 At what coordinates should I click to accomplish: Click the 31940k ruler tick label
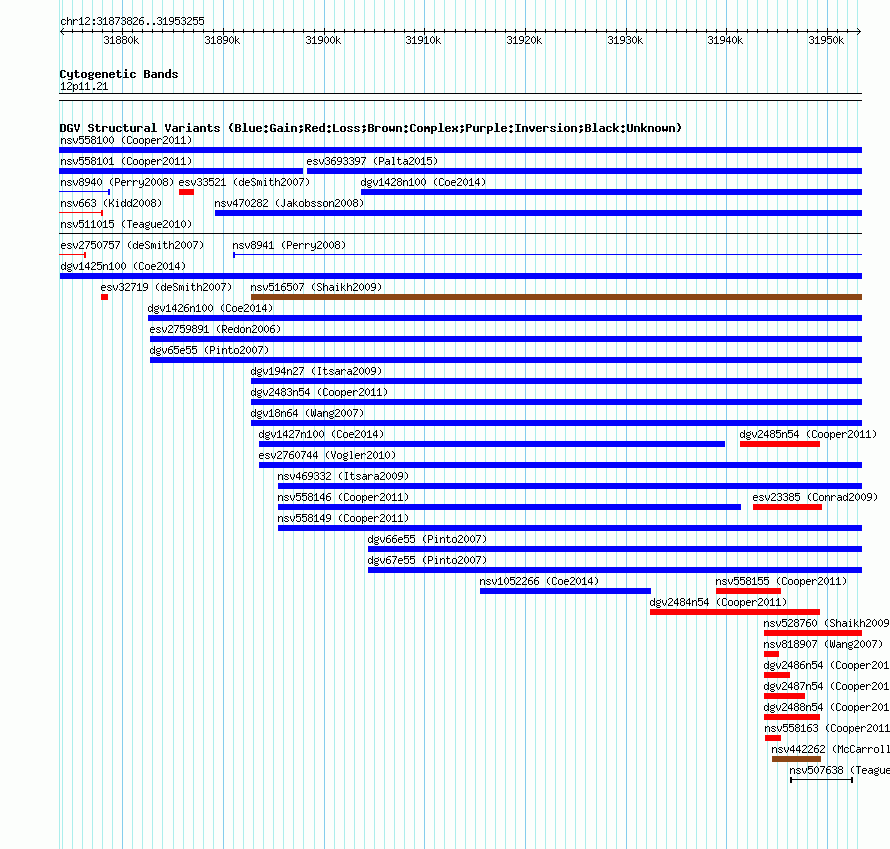click(x=725, y=40)
